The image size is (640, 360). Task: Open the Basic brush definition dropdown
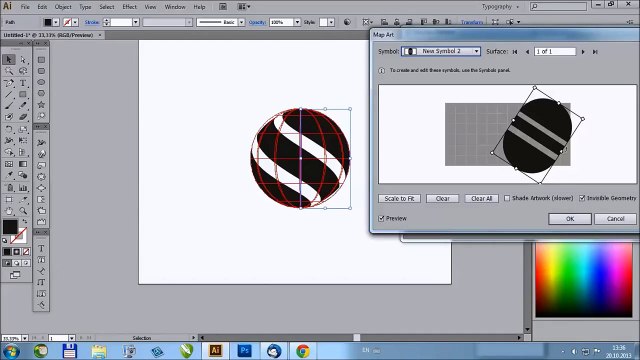point(242,22)
